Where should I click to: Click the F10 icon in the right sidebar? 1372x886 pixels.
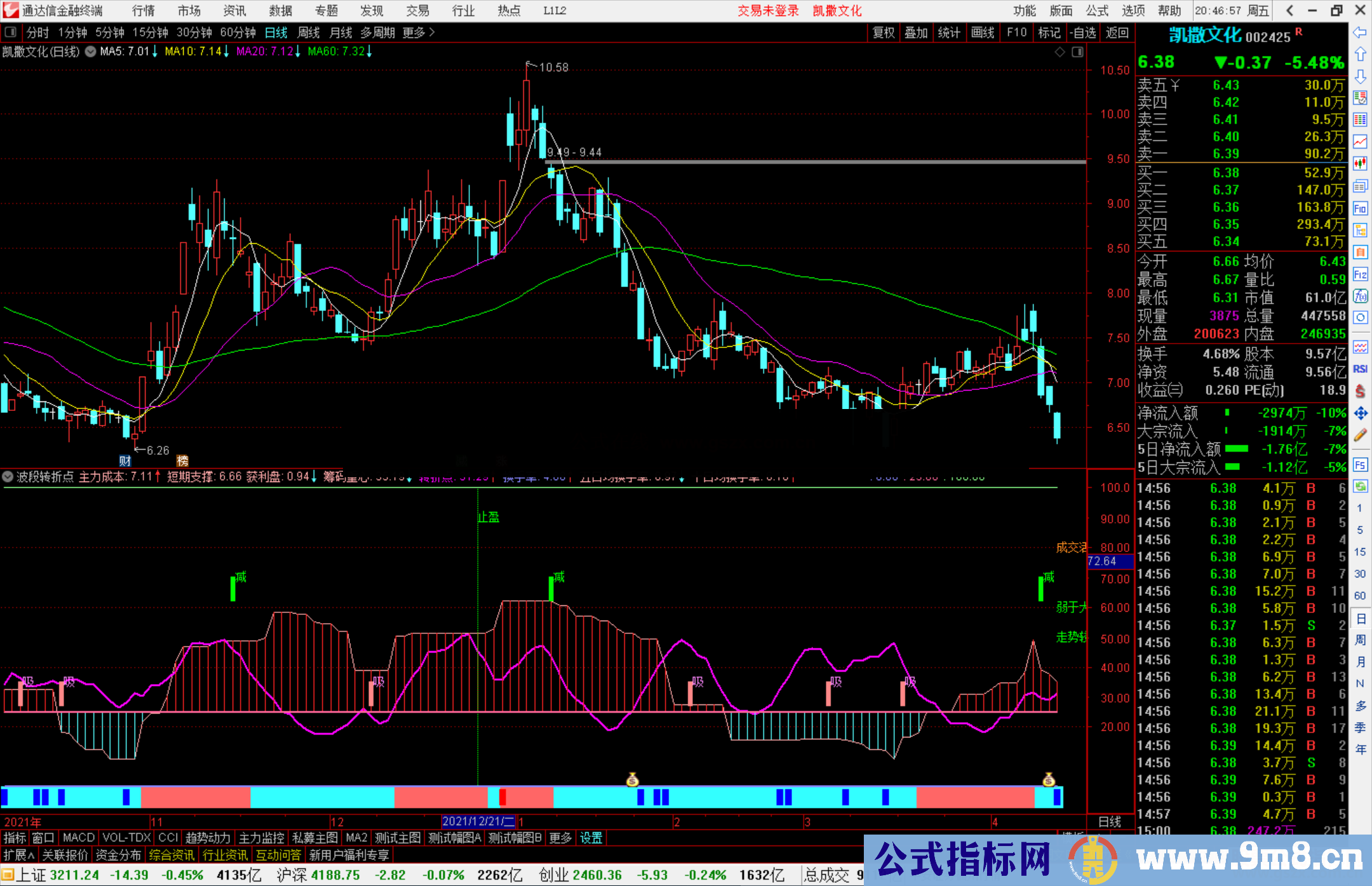1360,208
